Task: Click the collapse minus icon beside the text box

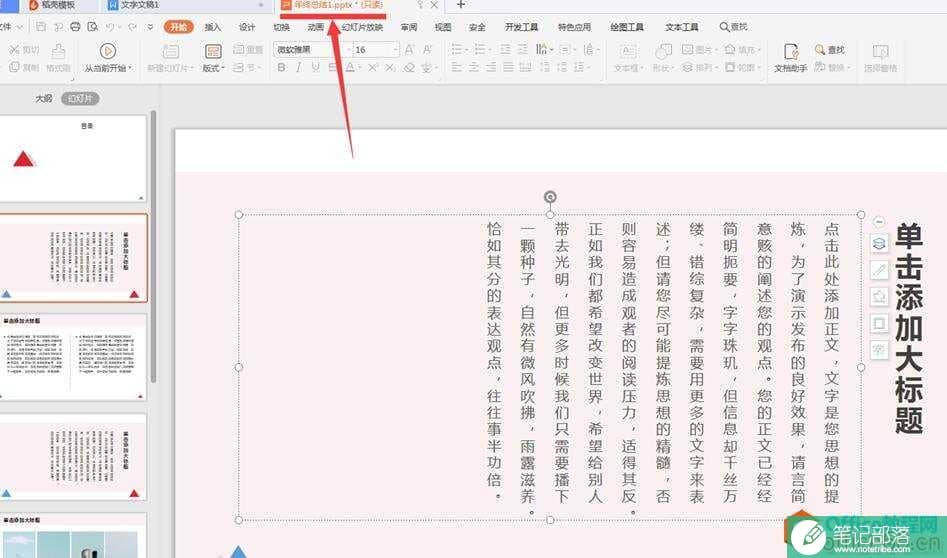Action: (x=879, y=222)
